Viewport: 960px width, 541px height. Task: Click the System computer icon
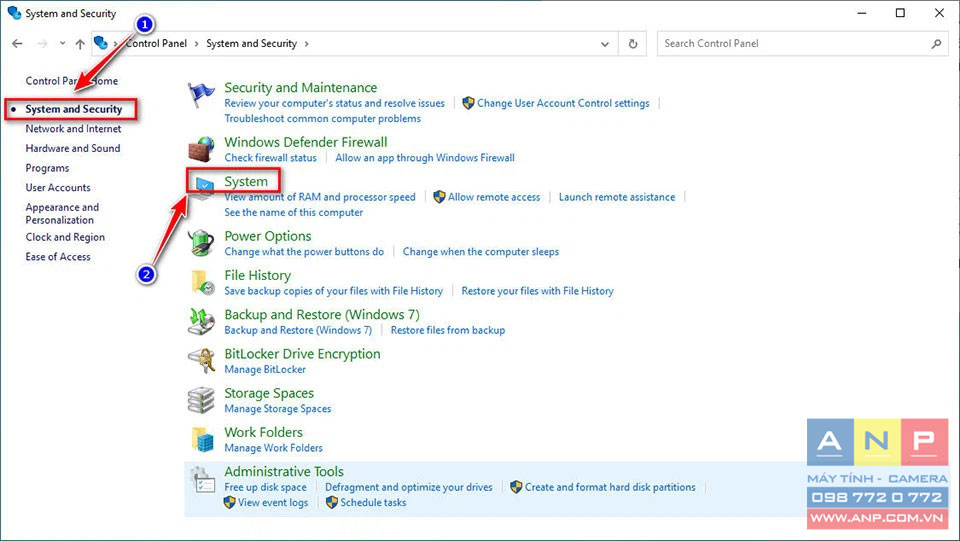click(203, 187)
